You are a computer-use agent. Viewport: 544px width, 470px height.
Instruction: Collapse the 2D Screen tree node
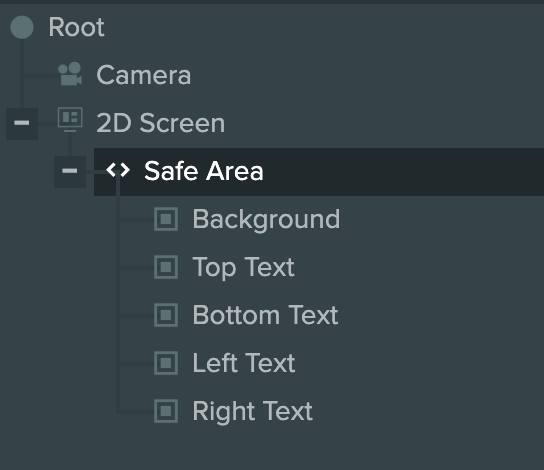coord(22,123)
